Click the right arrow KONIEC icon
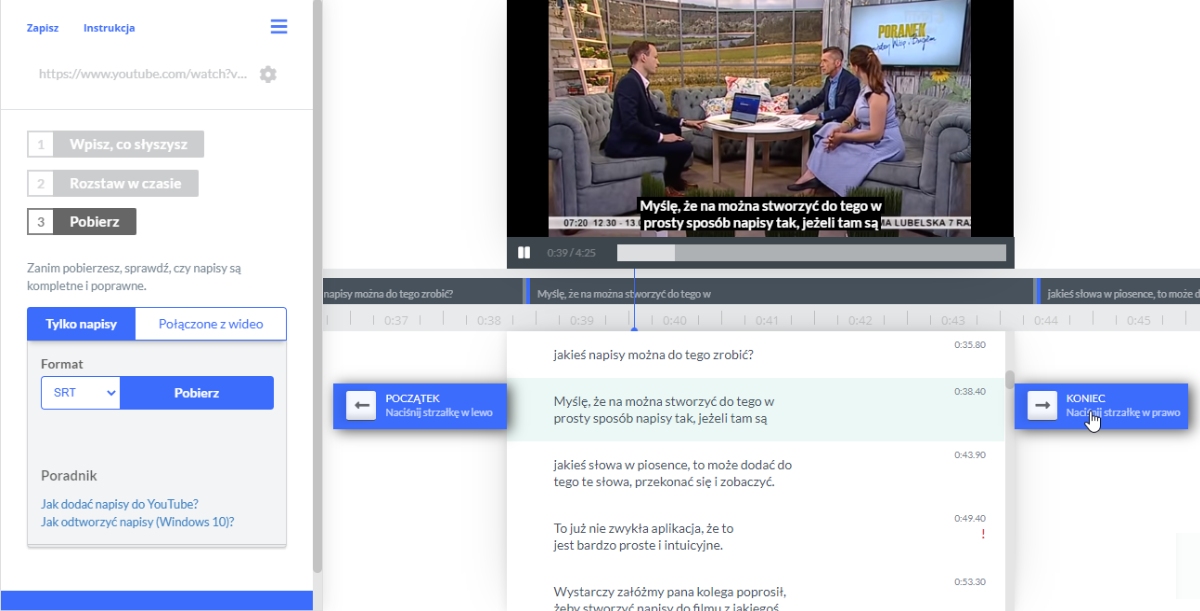This screenshot has height=611, width=1200. pyautogui.click(x=1042, y=405)
